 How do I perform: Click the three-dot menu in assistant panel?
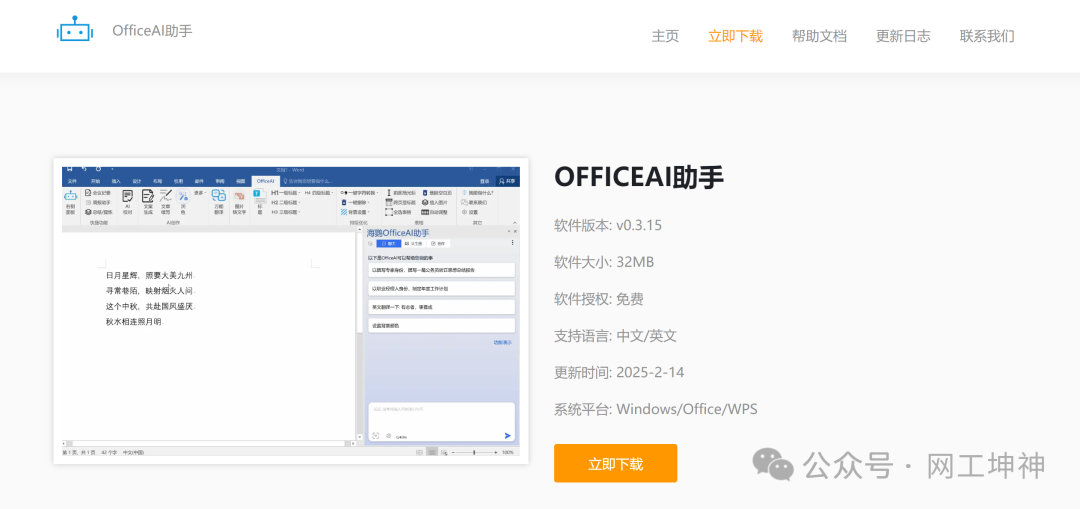click(x=512, y=243)
